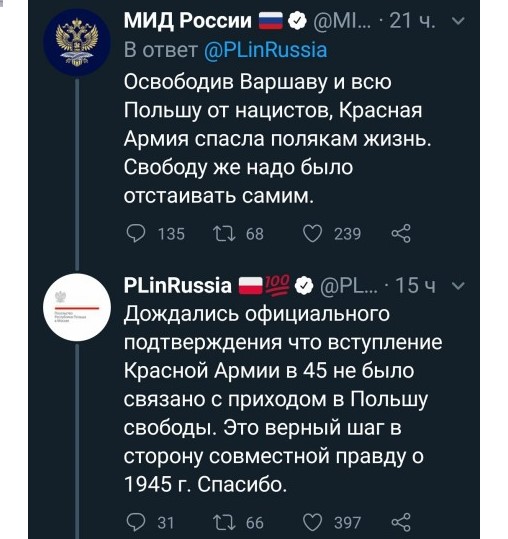Screen dimensions: 508x539
Task: Open PLinRussia tweet options chevron
Action: [x=459, y=285]
